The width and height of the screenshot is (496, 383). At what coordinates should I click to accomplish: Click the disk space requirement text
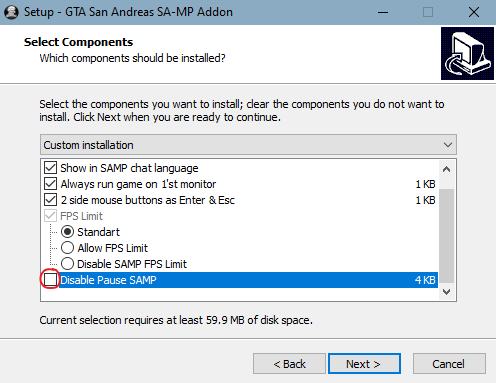[176, 320]
